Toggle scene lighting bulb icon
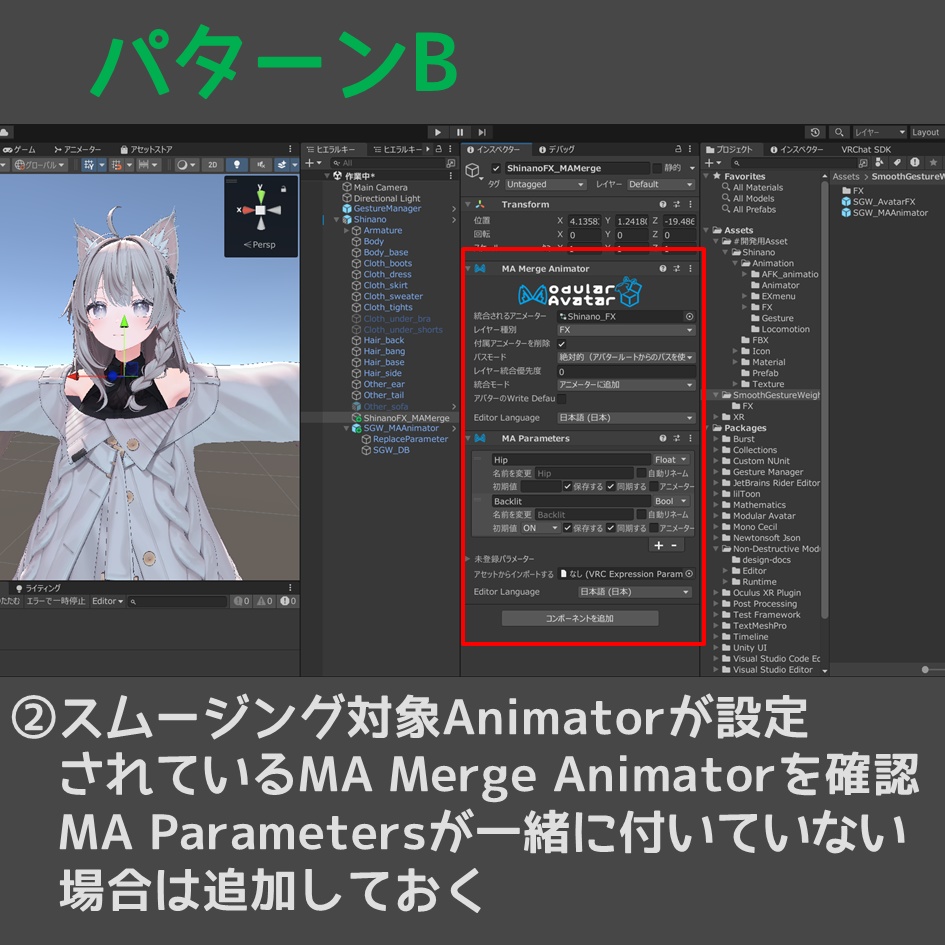945x945 pixels. click(x=236, y=163)
